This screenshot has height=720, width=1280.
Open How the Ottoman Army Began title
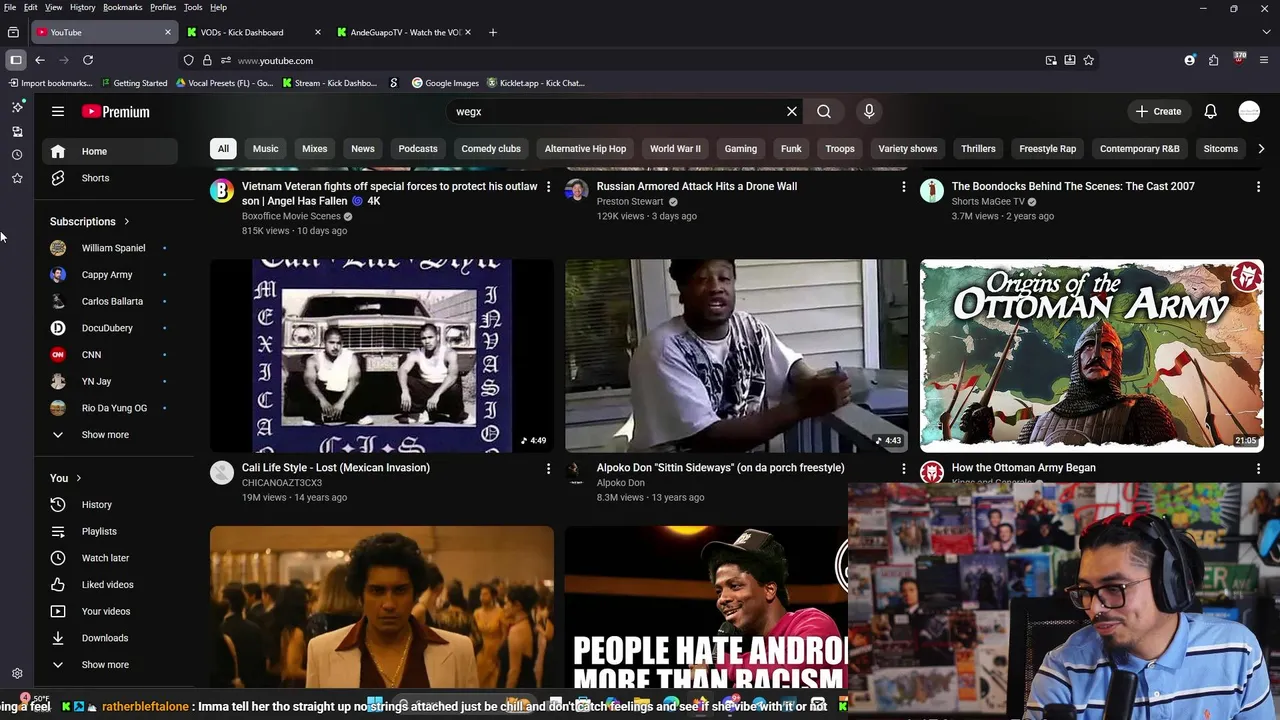click(x=1023, y=468)
